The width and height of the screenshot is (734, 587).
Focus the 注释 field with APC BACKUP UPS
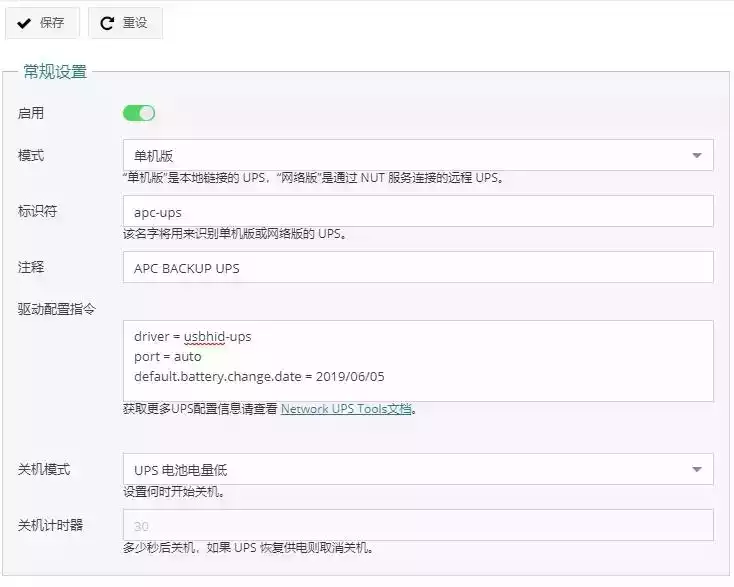(x=417, y=267)
